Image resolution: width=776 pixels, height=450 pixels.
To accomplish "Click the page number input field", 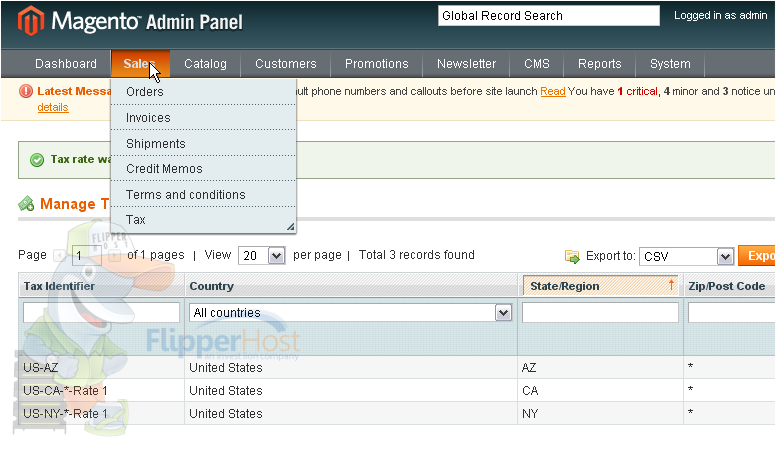I will coord(87,256).
